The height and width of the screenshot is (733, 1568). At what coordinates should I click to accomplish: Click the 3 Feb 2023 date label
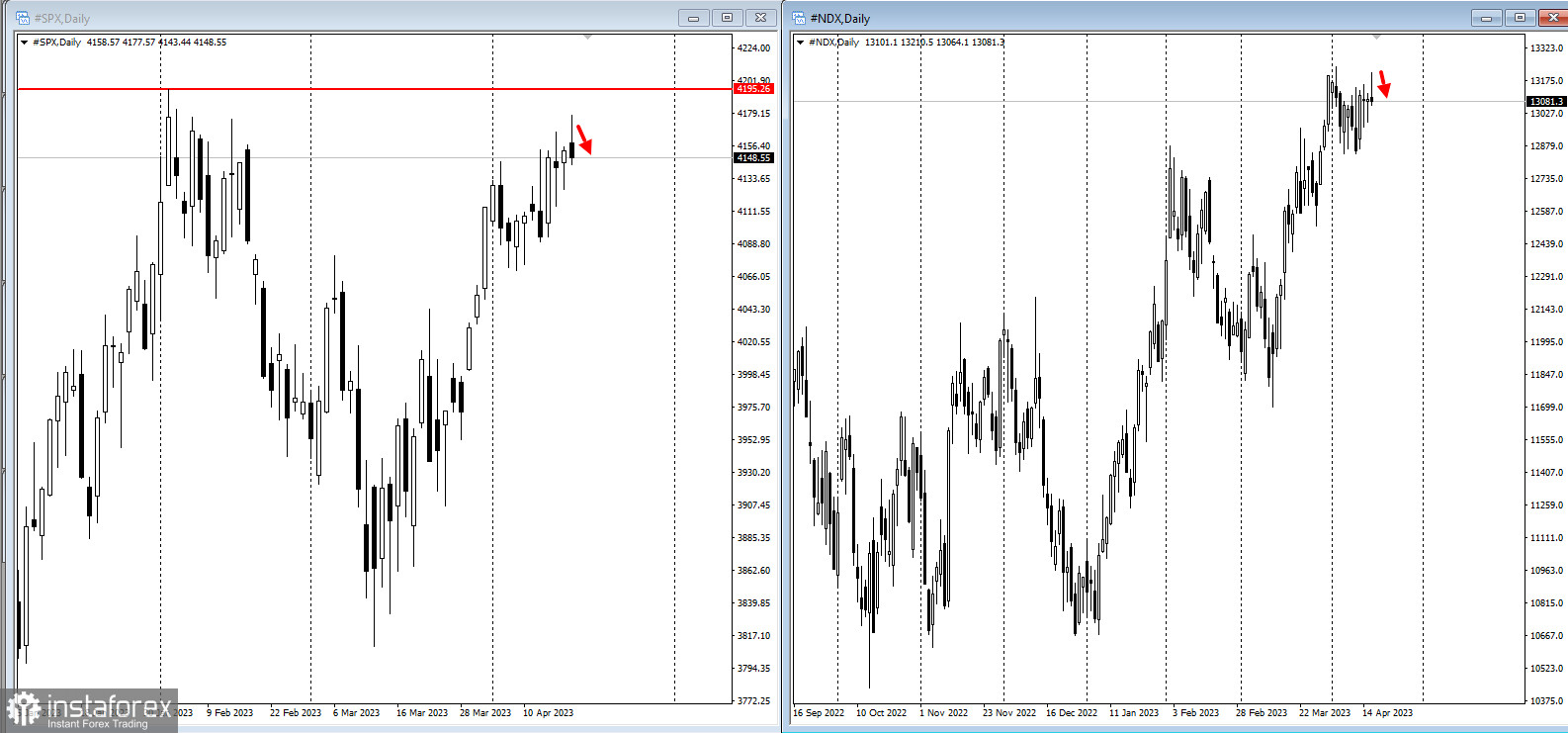point(1195,713)
